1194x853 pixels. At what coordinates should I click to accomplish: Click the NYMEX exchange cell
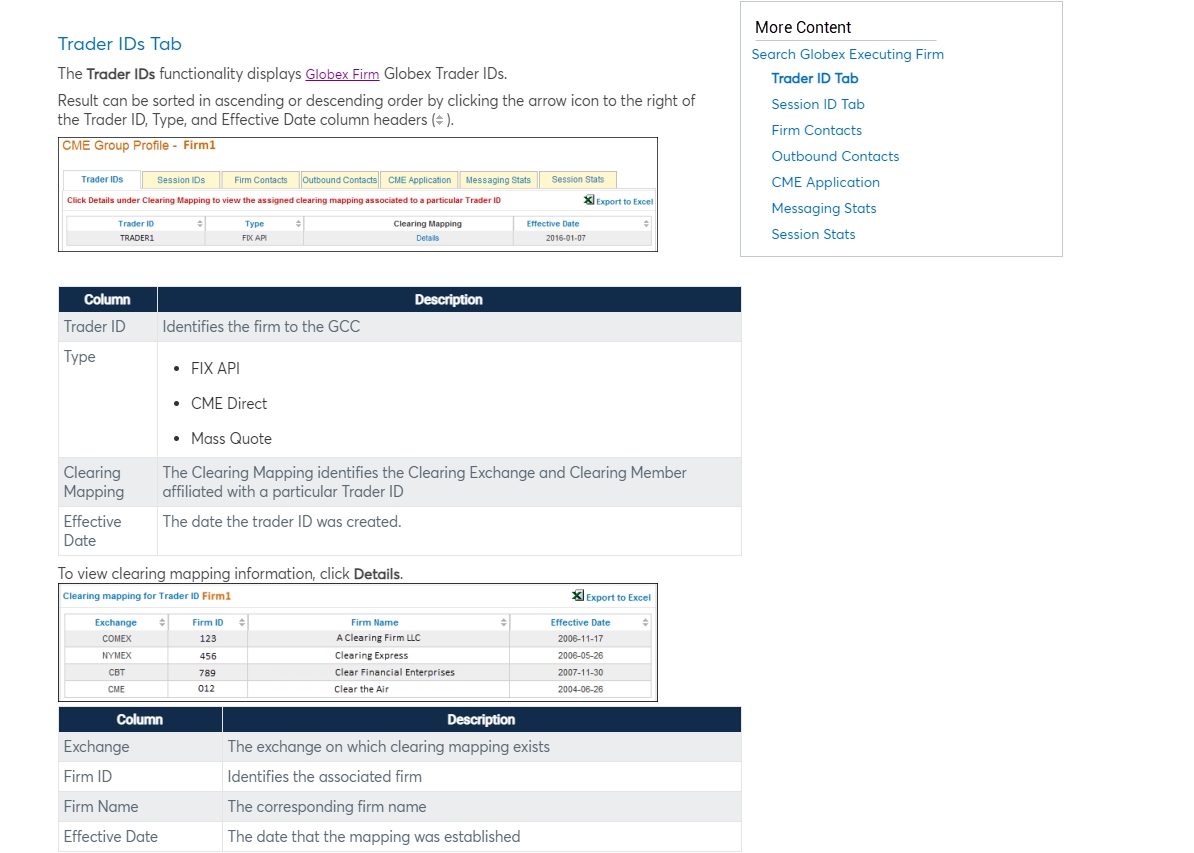coord(117,656)
